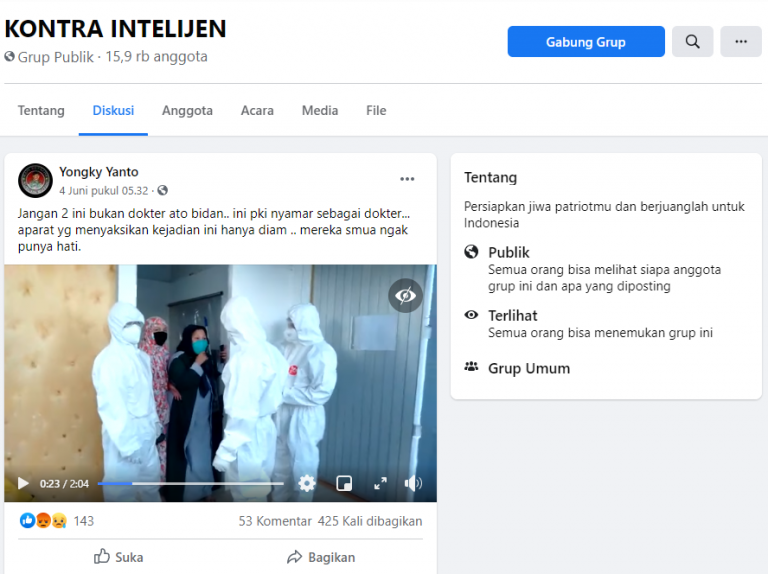Click the Publik globe icon in Tentang panel
768x574 pixels.
tap(471, 252)
